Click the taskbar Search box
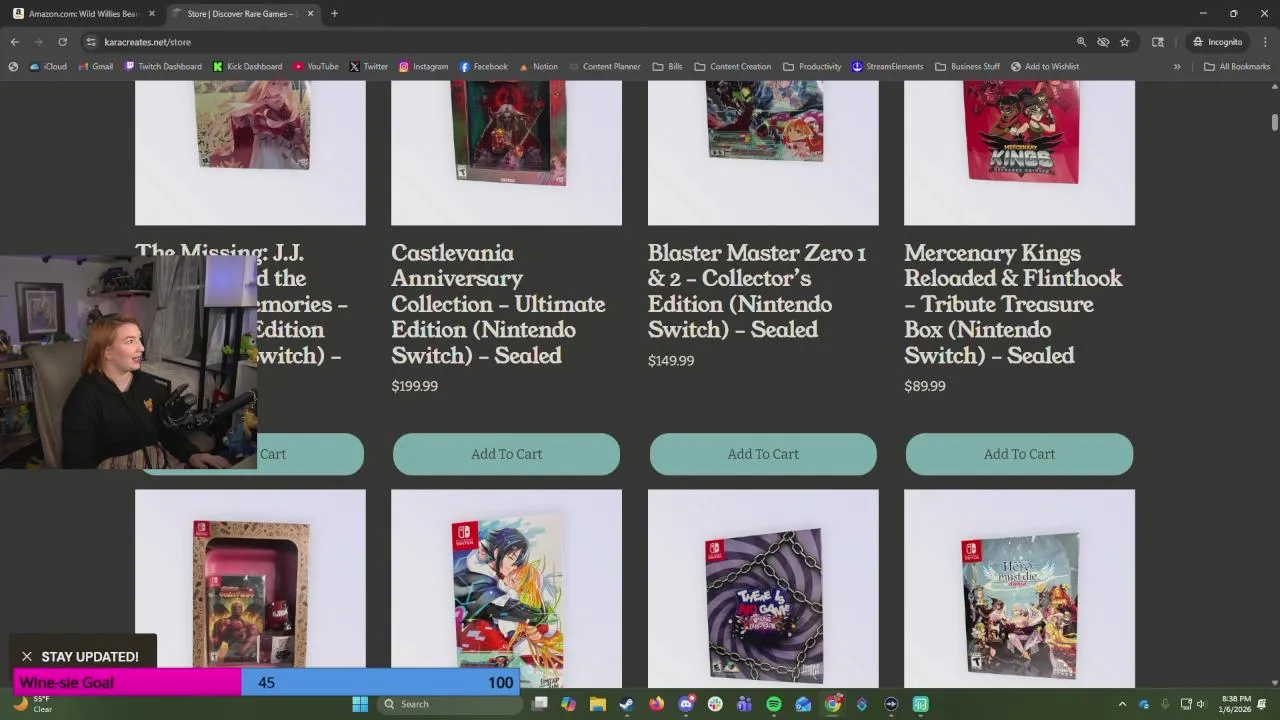 coord(449,704)
